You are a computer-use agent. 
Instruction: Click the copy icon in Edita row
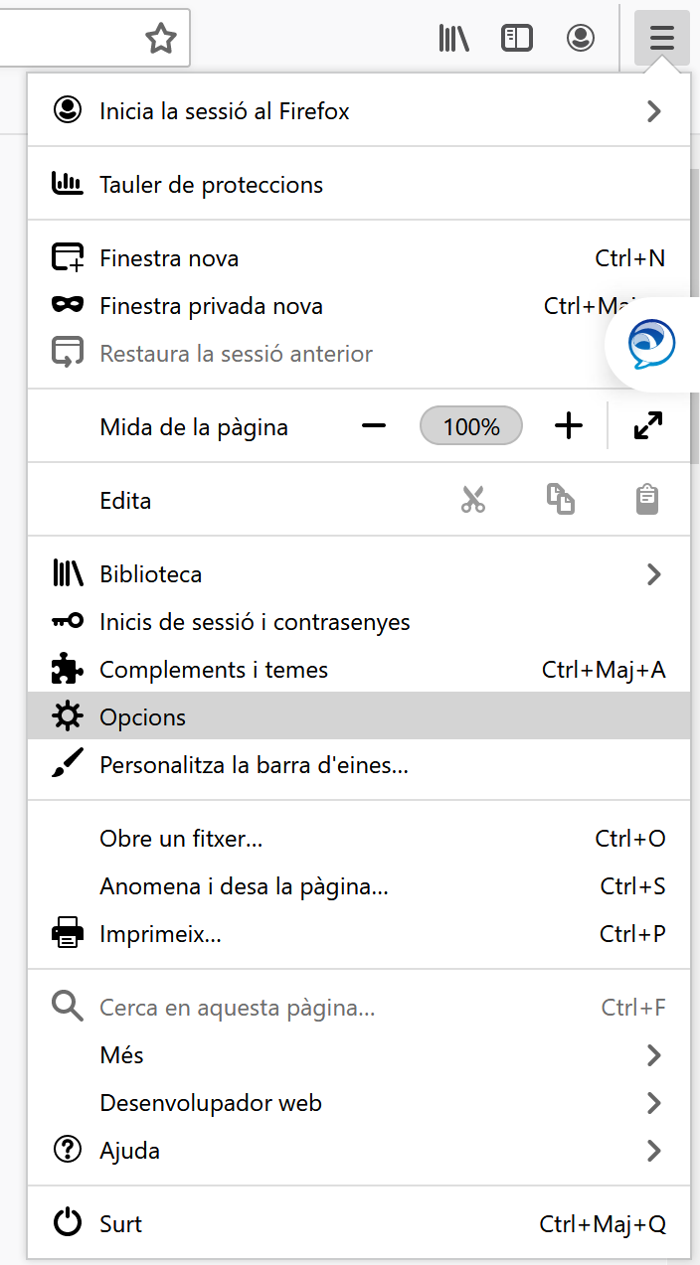[561, 500]
